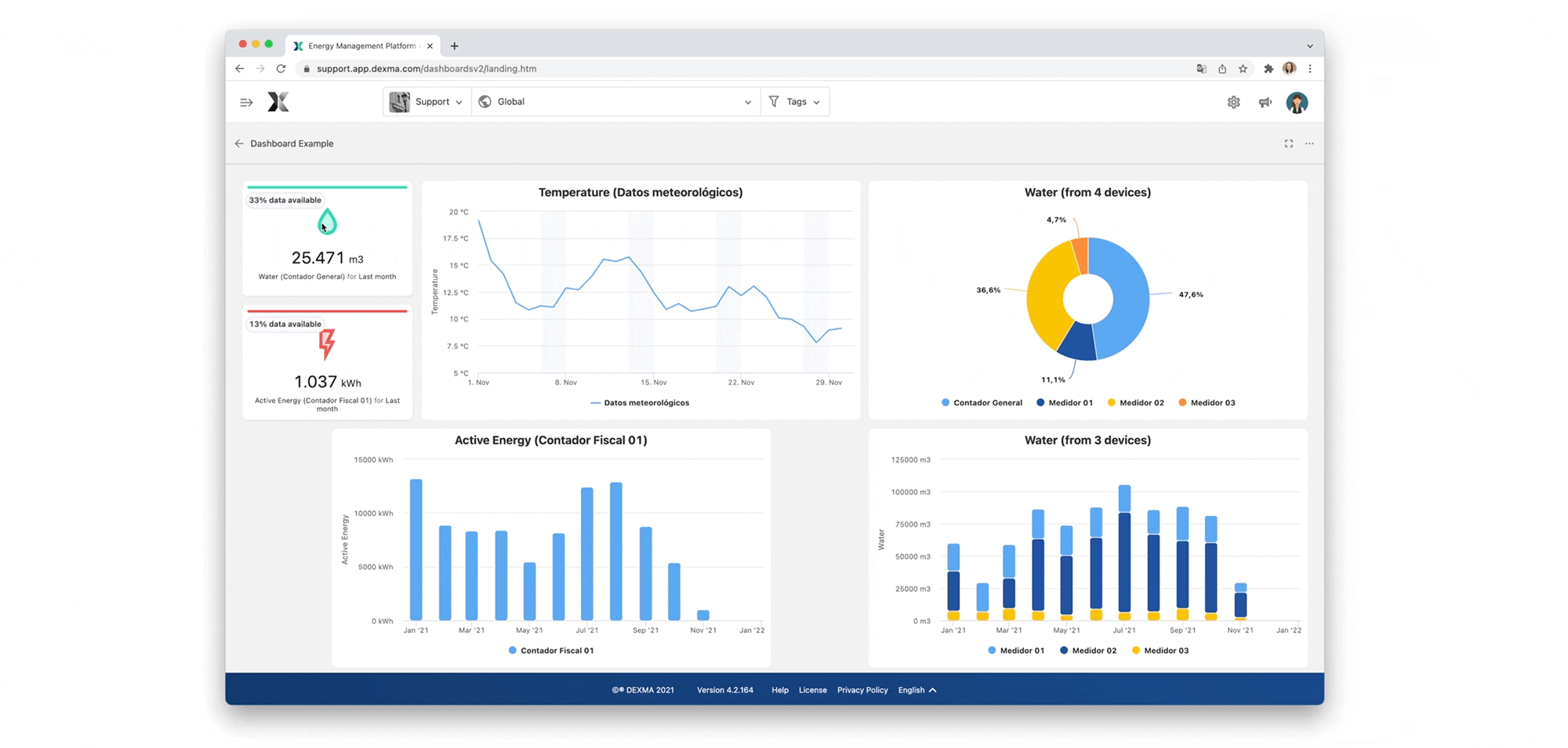The width and height of the screenshot is (1568, 748).
Task: Click the announcements megaphone icon
Action: (x=1265, y=103)
